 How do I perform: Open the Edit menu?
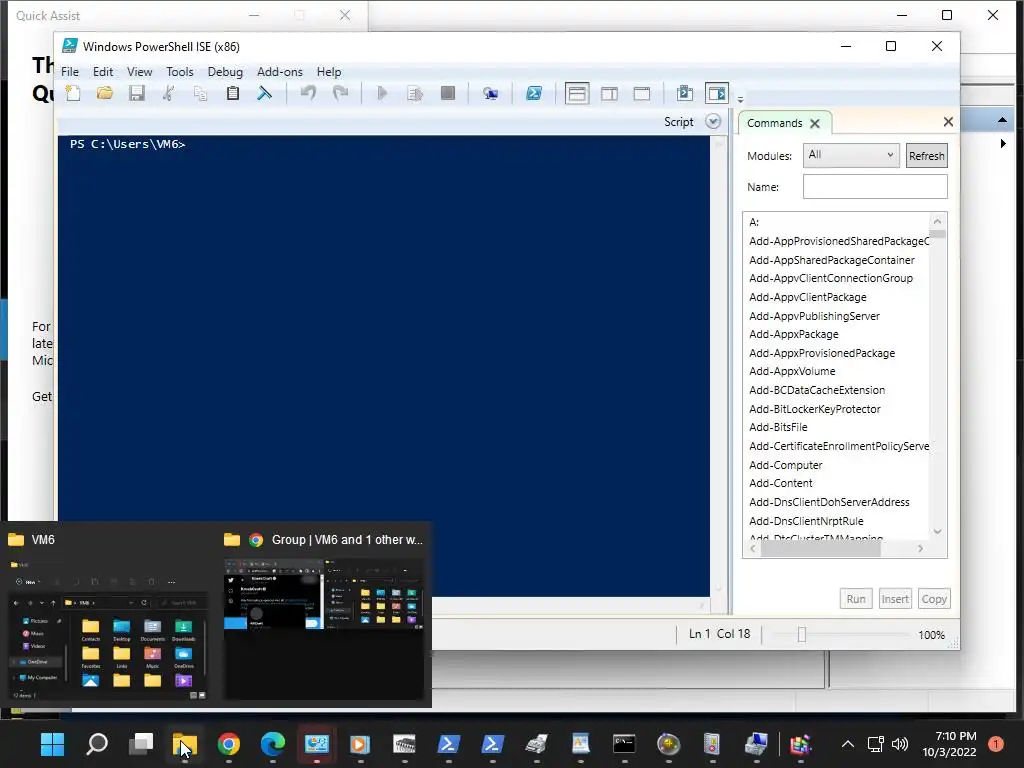point(103,72)
